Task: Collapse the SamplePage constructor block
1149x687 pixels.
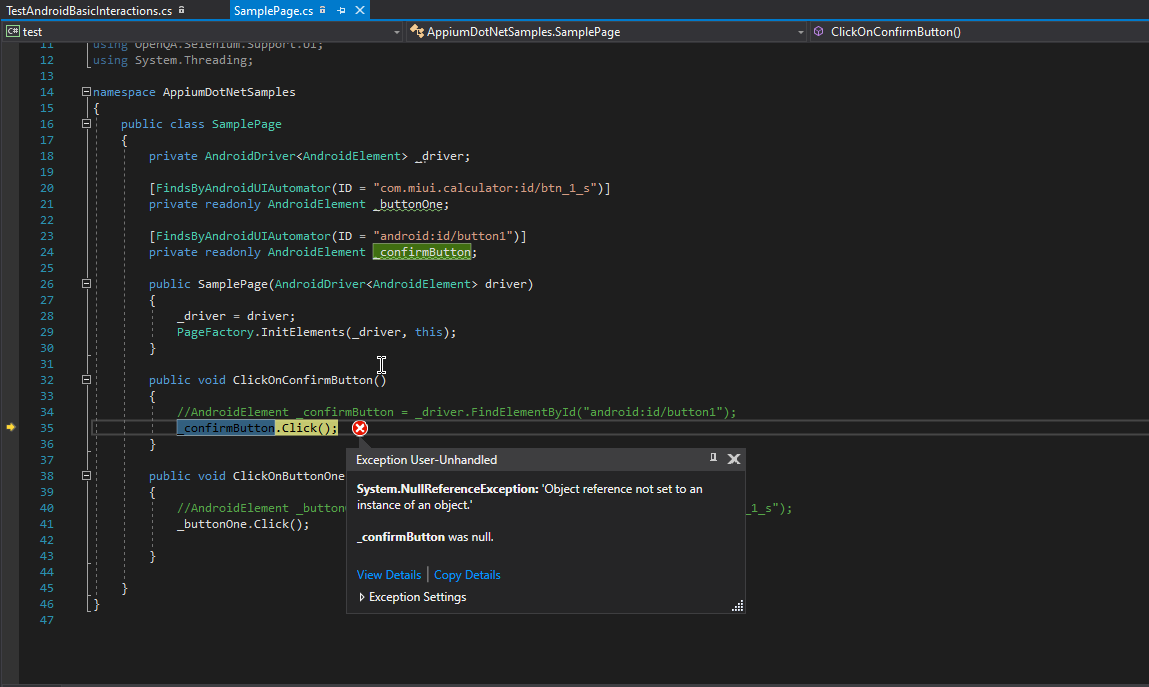Action: [86, 283]
